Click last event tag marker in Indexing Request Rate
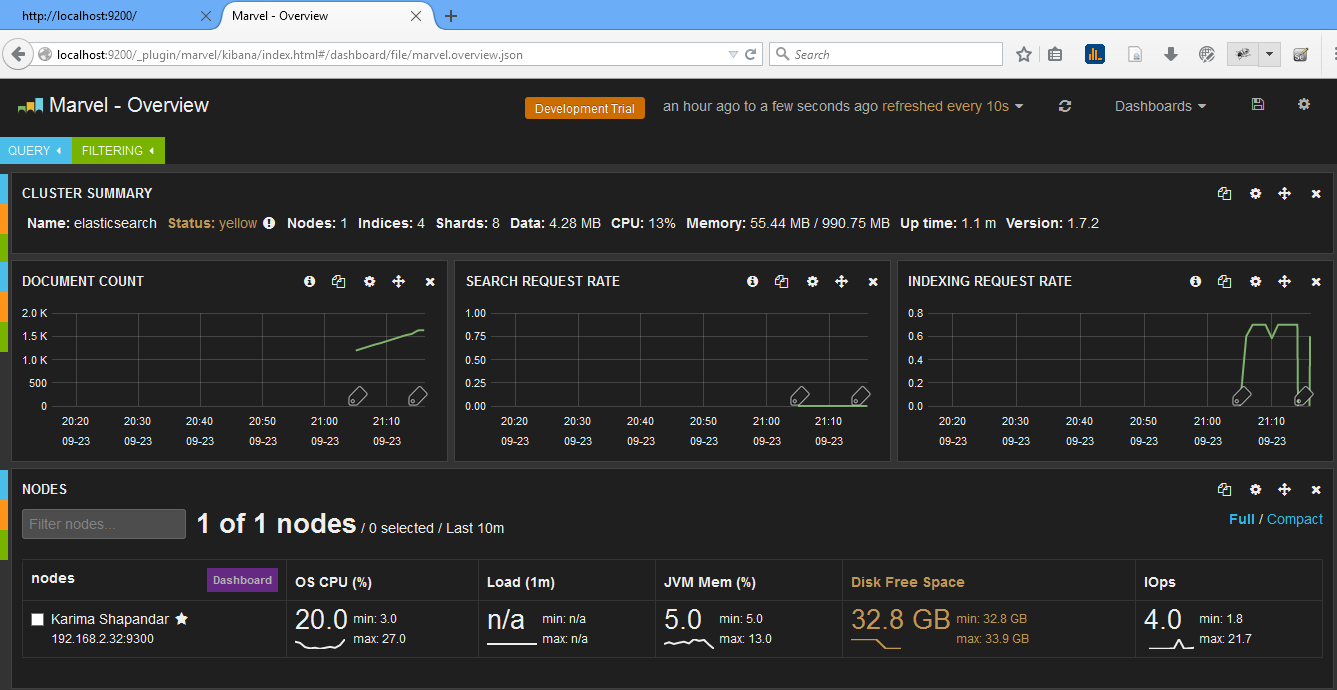 point(1303,396)
